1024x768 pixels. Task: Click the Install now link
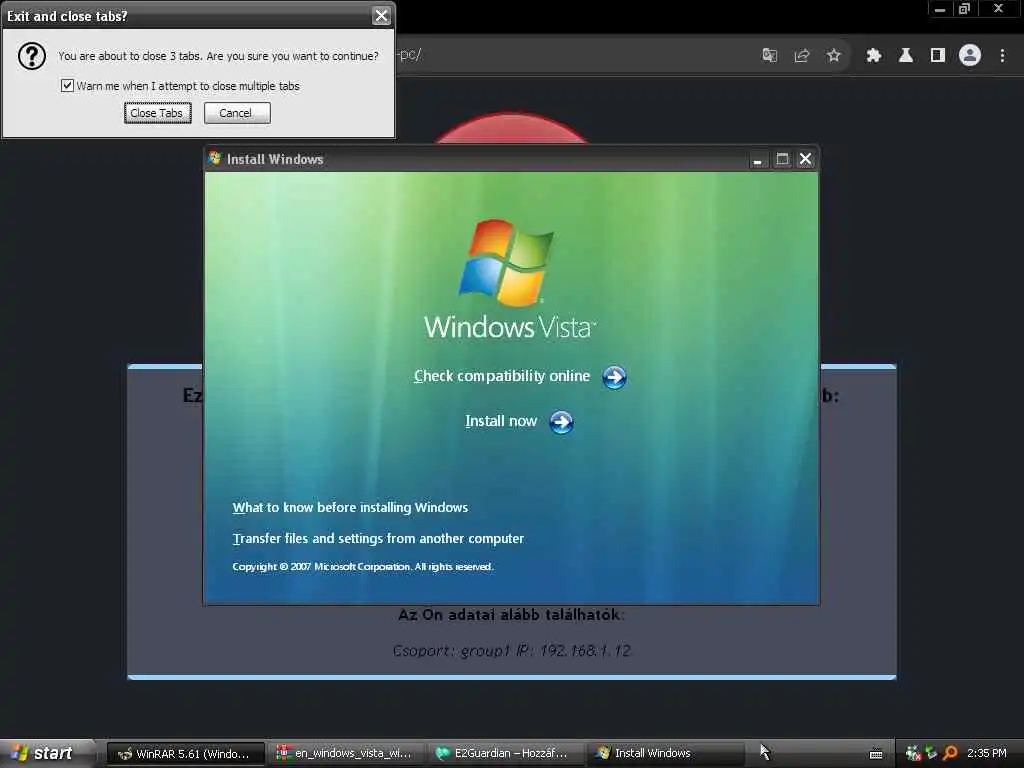[501, 421]
